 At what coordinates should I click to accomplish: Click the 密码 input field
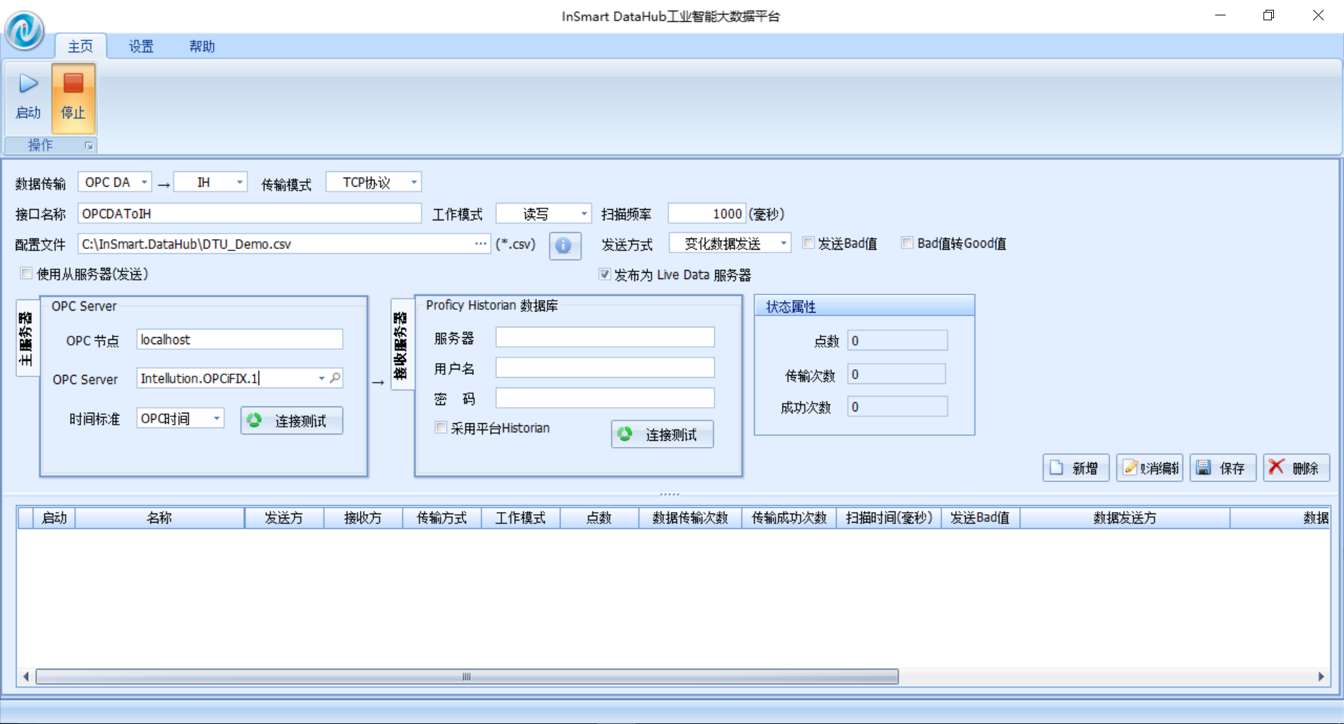tap(605, 398)
